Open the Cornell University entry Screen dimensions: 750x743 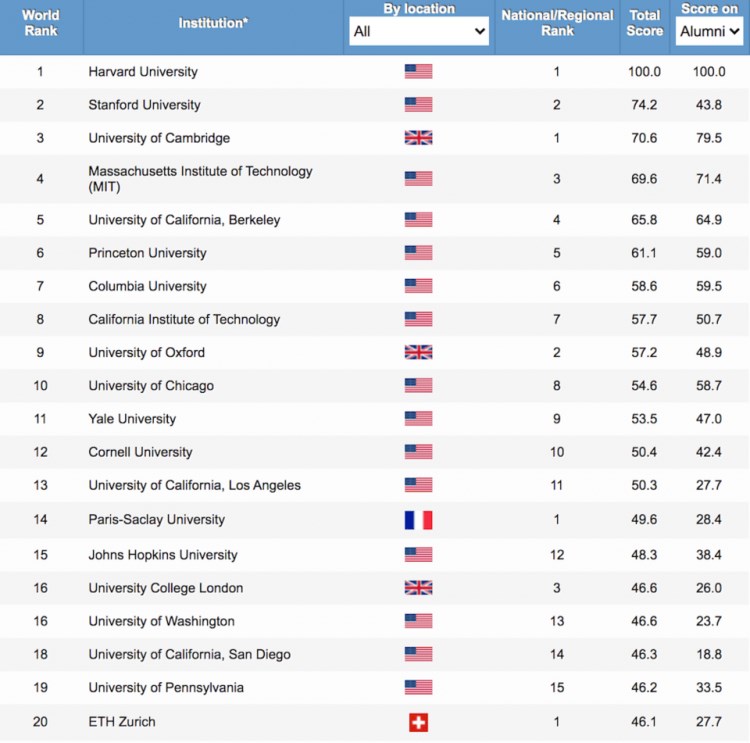pos(140,452)
